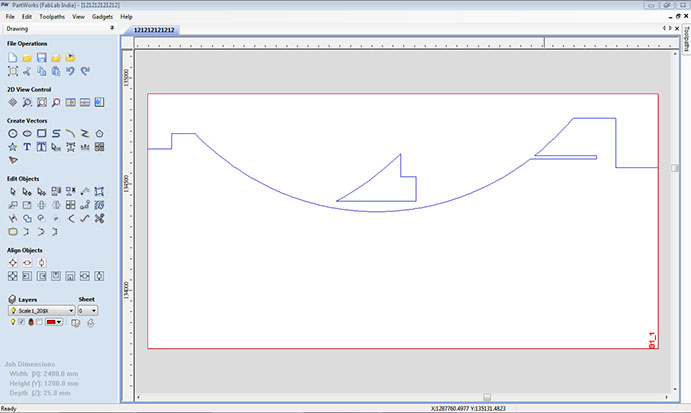This screenshot has height=413, width=691.
Task: Click the vertical scrollbar thumb
Action: pyautogui.click(x=675, y=168)
